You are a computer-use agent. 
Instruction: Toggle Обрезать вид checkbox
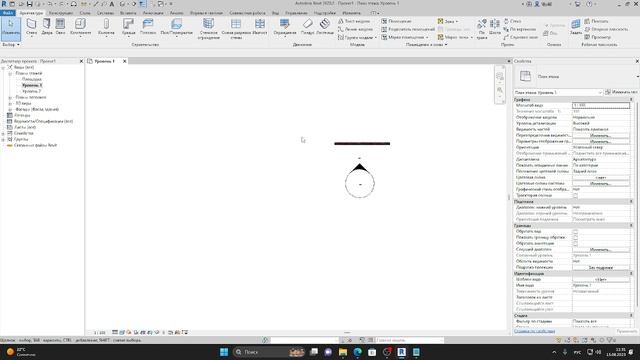click(x=576, y=231)
